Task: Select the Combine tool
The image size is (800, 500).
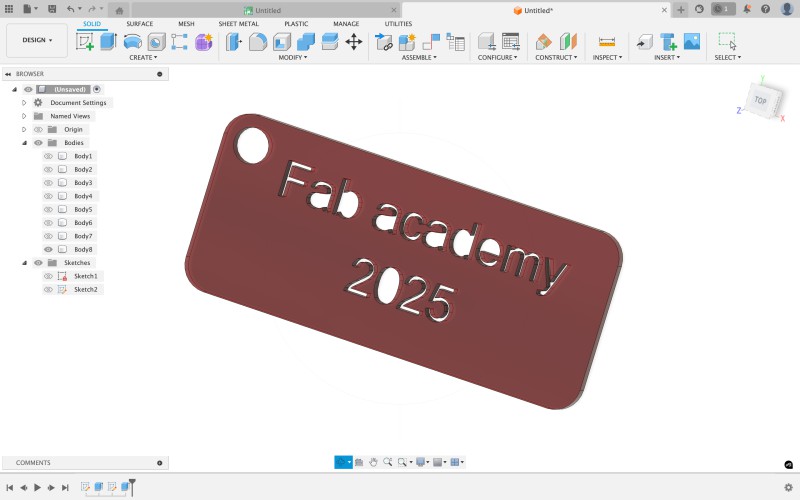Action: click(306, 42)
